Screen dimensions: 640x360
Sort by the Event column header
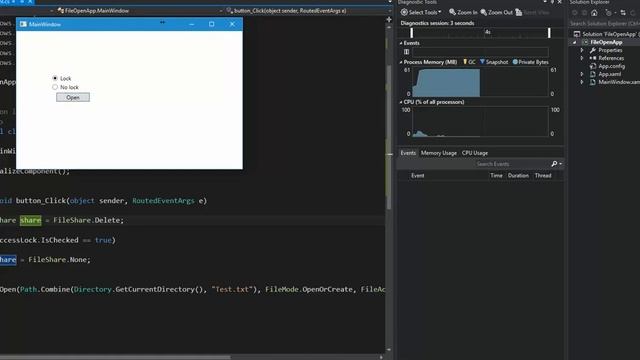pos(418,176)
